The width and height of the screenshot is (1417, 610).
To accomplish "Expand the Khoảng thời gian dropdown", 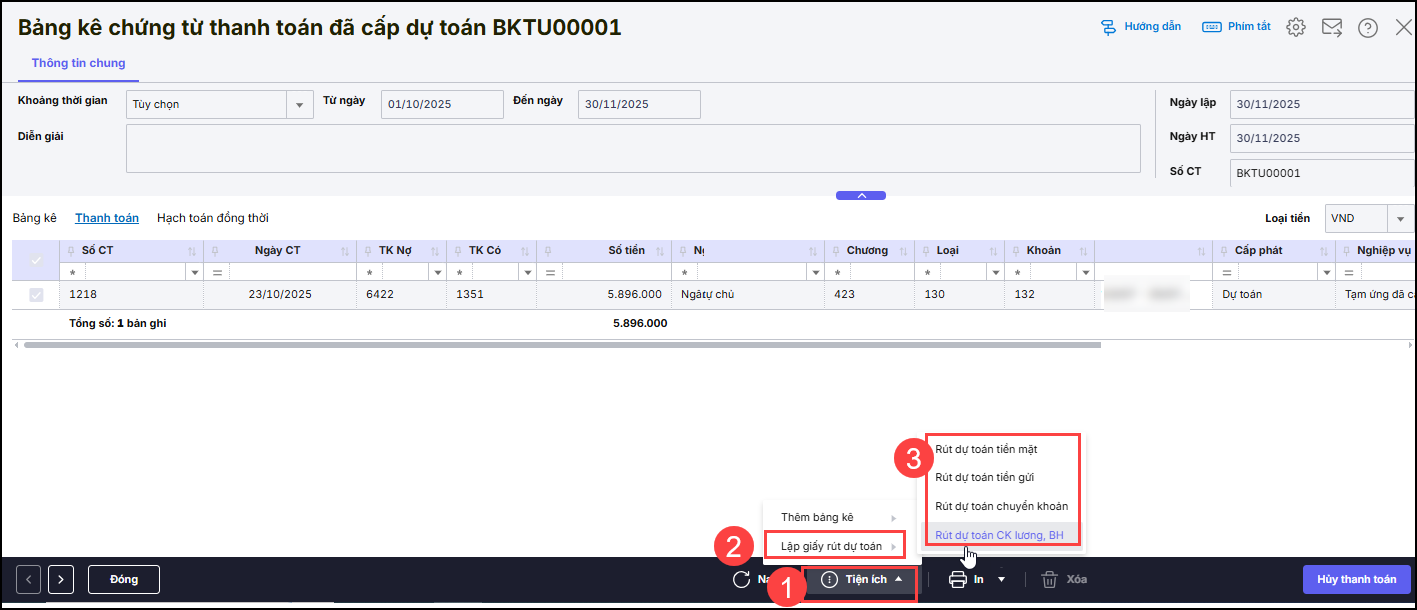I will coord(299,104).
